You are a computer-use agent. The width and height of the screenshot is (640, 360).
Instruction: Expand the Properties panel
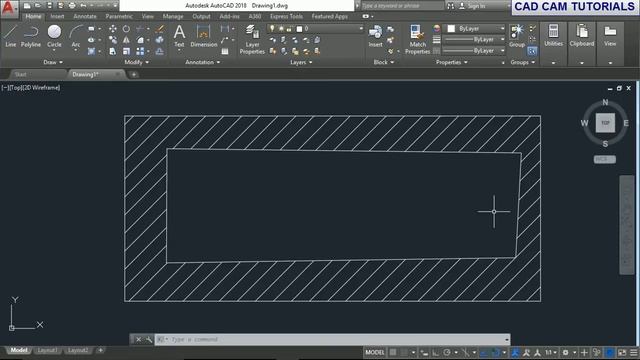(x=451, y=62)
